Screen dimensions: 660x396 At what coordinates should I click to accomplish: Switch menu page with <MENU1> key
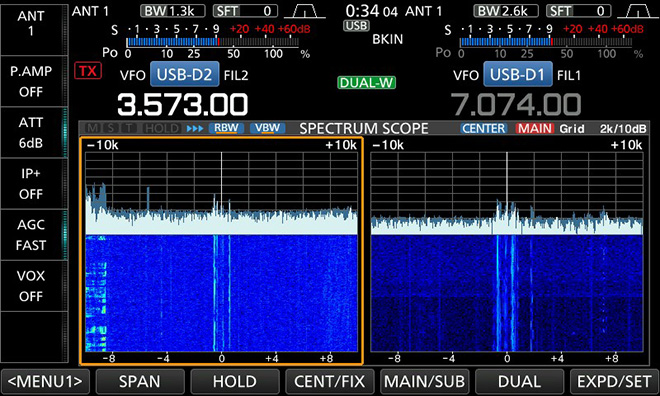[45, 382]
